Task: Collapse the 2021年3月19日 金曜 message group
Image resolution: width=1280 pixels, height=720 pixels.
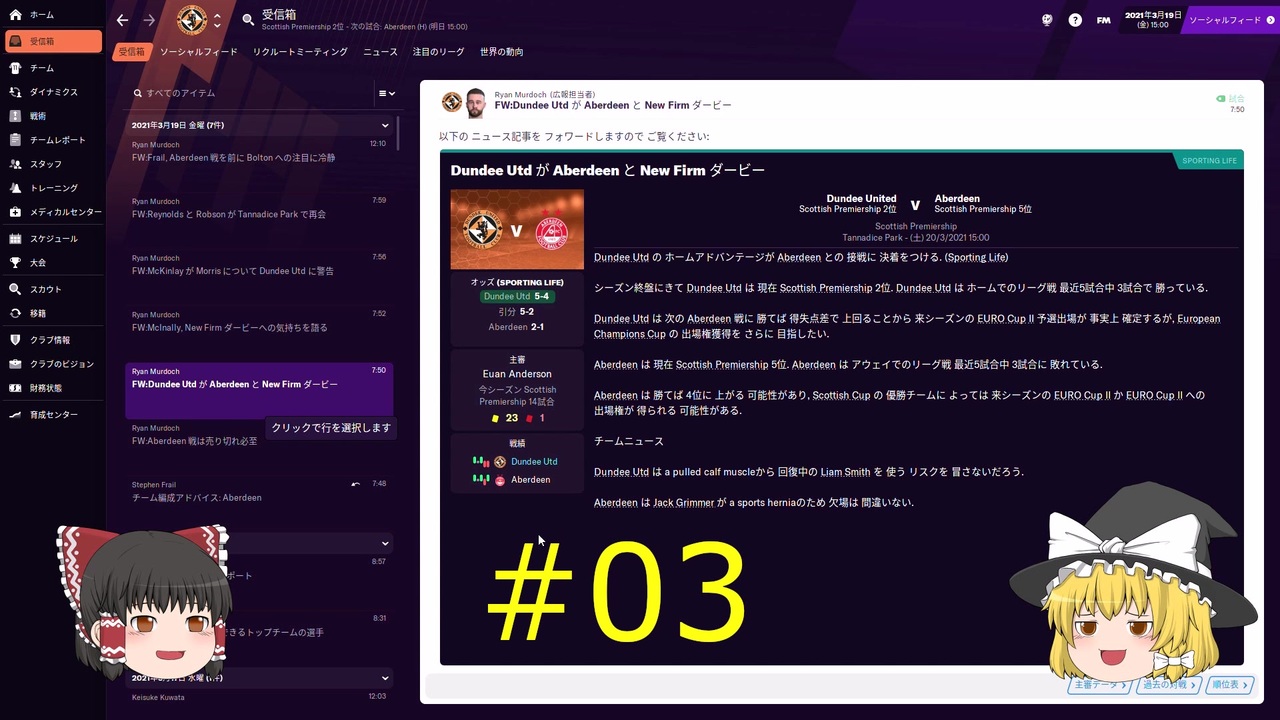Action: (x=385, y=125)
